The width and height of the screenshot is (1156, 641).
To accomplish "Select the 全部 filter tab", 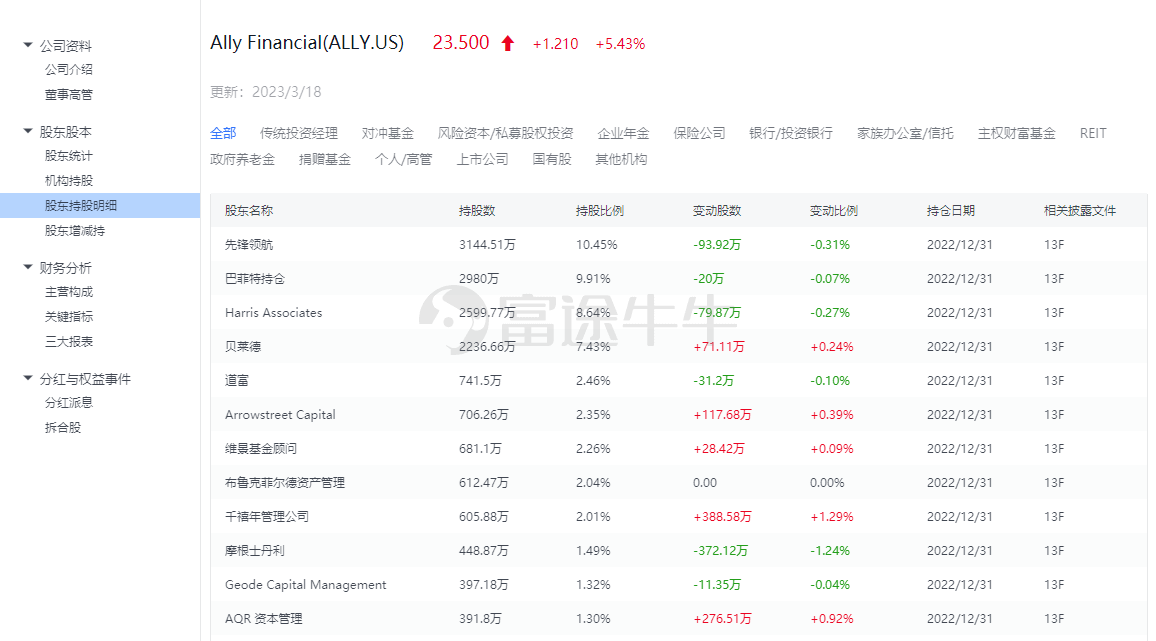I will pyautogui.click(x=223, y=134).
